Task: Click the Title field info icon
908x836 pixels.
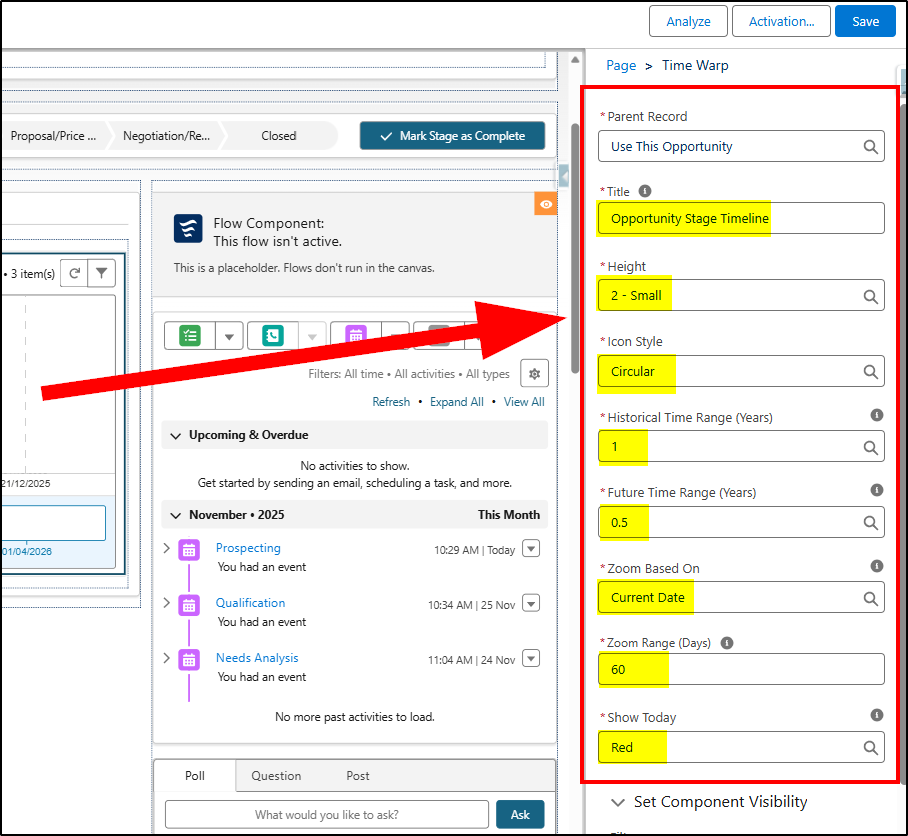Action: 645,191
